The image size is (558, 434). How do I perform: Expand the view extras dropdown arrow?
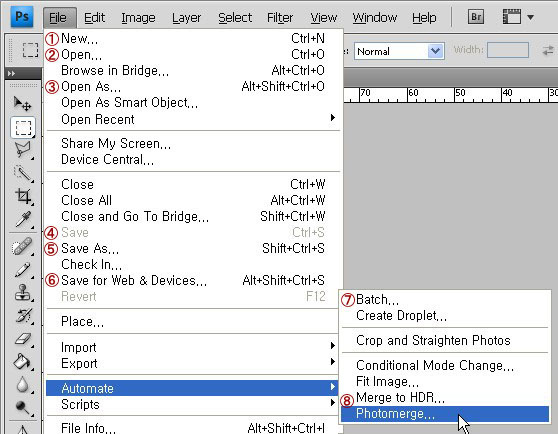point(530,17)
